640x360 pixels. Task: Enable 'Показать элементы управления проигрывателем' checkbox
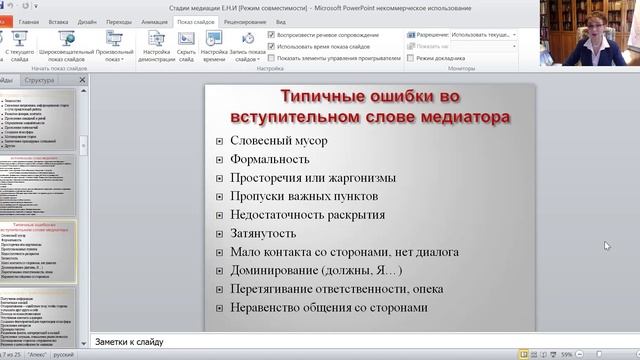coord(271,58)
